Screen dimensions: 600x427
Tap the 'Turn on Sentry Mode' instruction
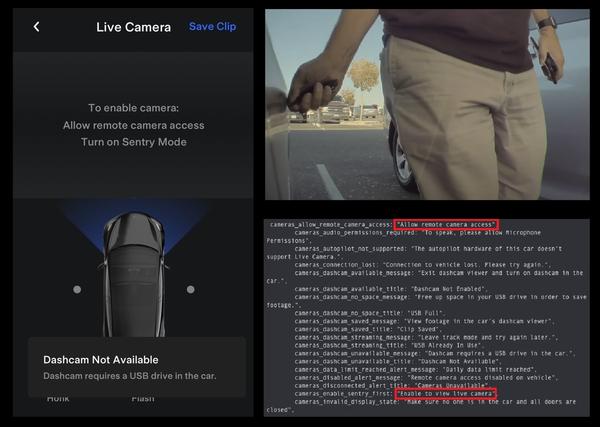[x=134, y=142]
